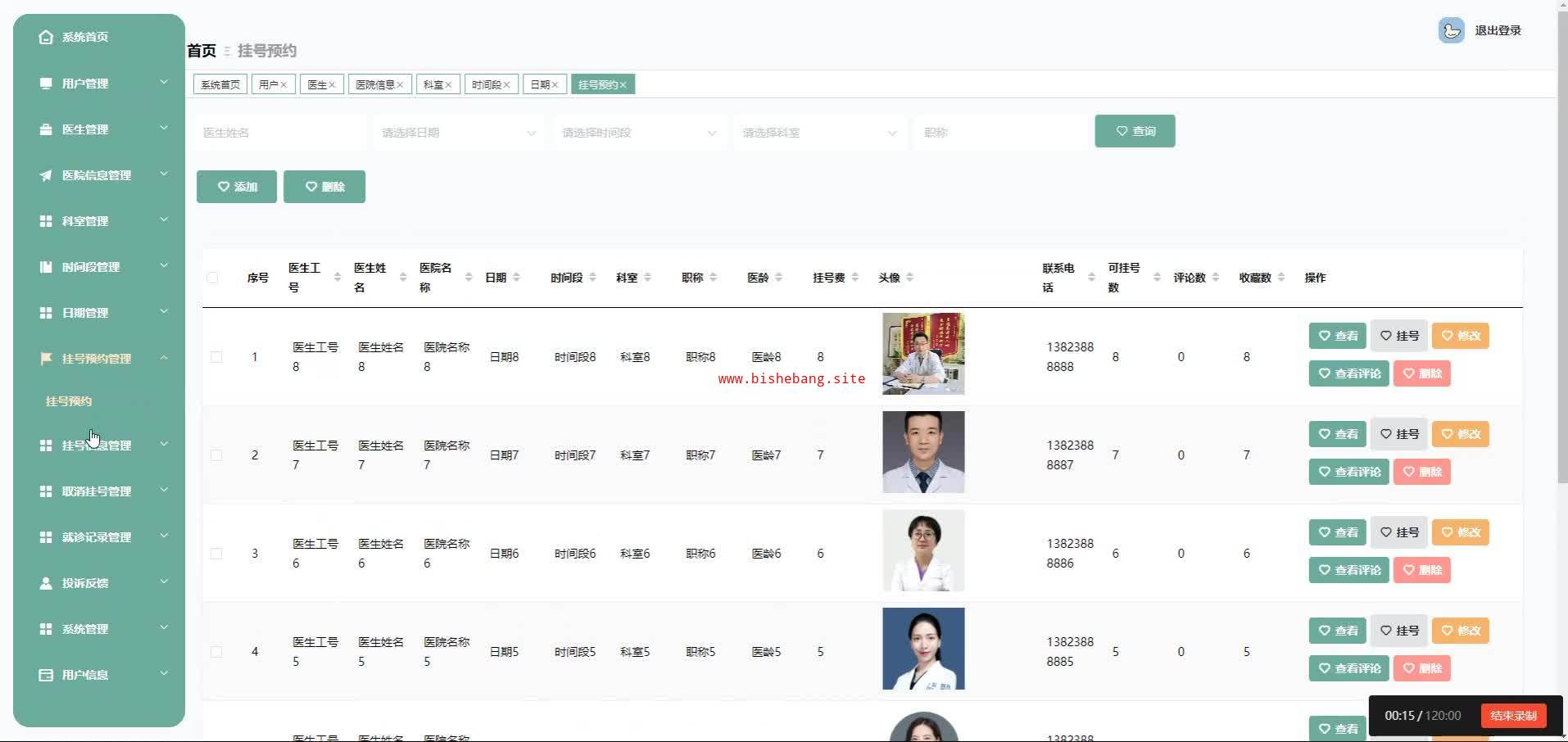Image resolution: width=1568 pixels, height=742 pixels.
Task: Click 查看评论 for 医生姓名6 row
Action: click(x=1348, y=570)
